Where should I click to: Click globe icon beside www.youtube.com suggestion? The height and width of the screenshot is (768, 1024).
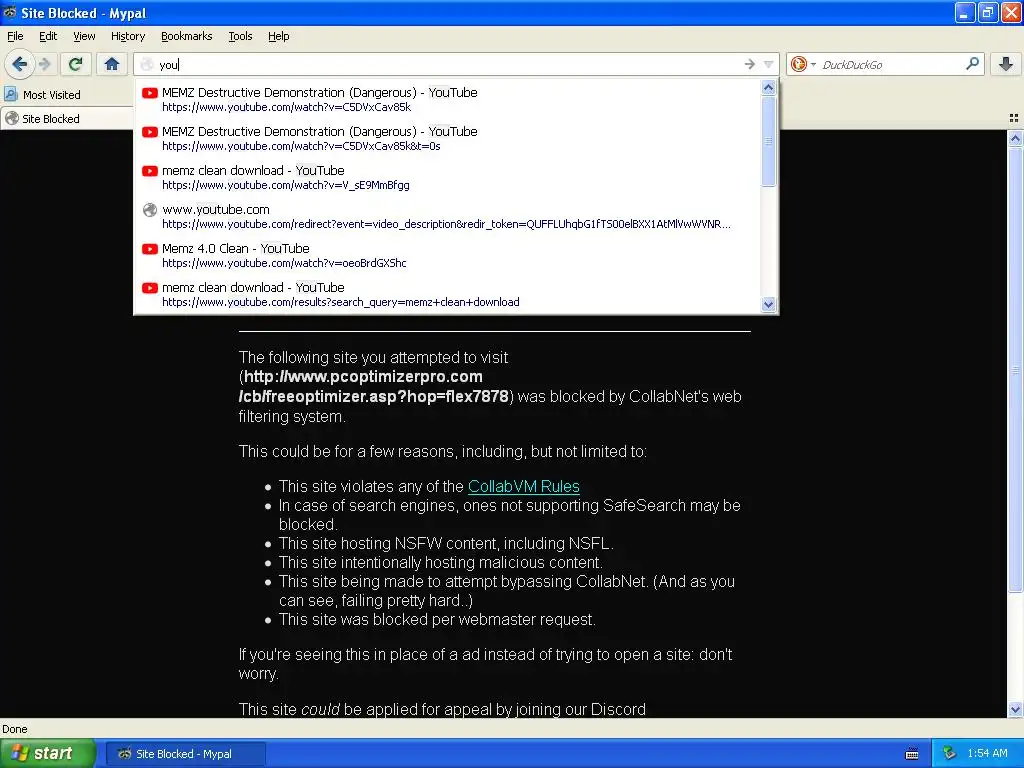coord(150,210)
